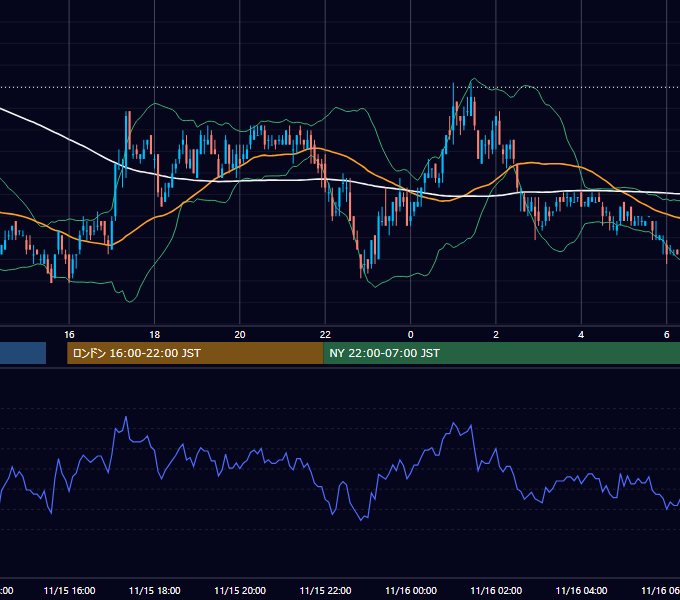Screen dimensions: 680x600
Task: Click the 11/15 18:00 time label
Action: tap(155, 590)
